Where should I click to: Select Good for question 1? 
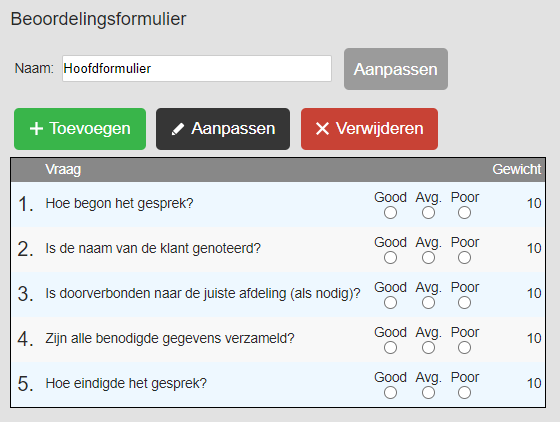coord(390,213)
